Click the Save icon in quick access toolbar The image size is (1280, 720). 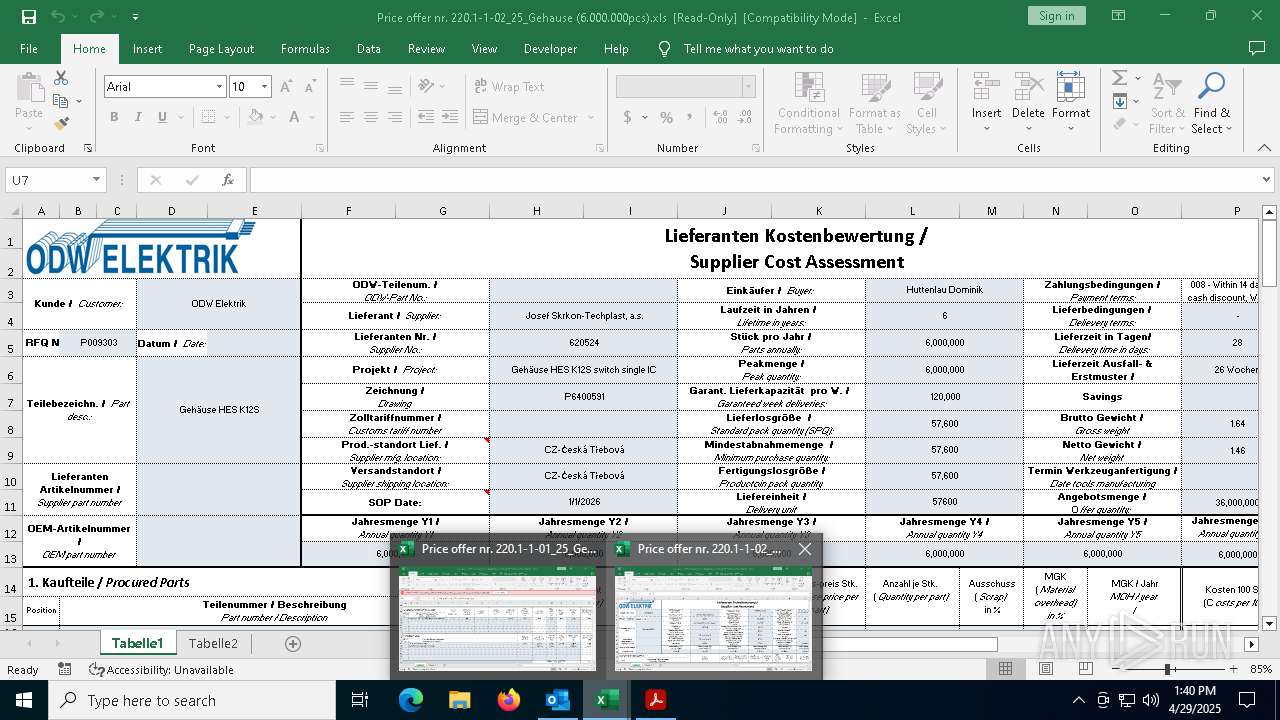coord(29,17)
